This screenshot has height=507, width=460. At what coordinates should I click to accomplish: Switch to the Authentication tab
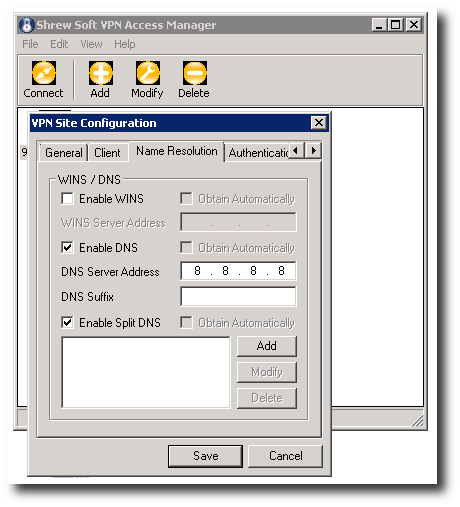[258, 153]
